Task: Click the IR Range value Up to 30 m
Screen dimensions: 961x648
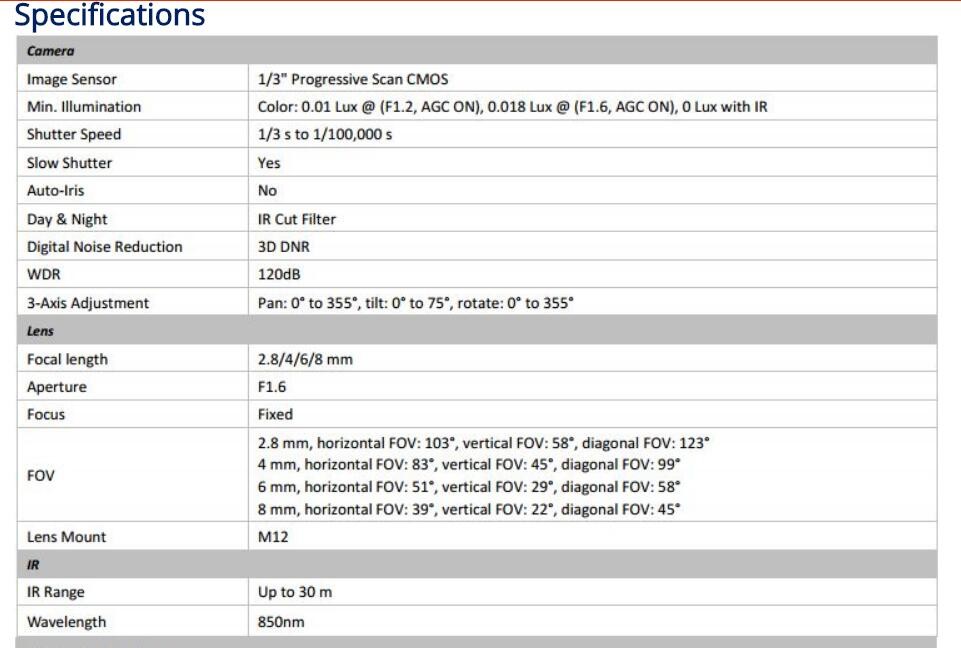Action: click(295, 592)
